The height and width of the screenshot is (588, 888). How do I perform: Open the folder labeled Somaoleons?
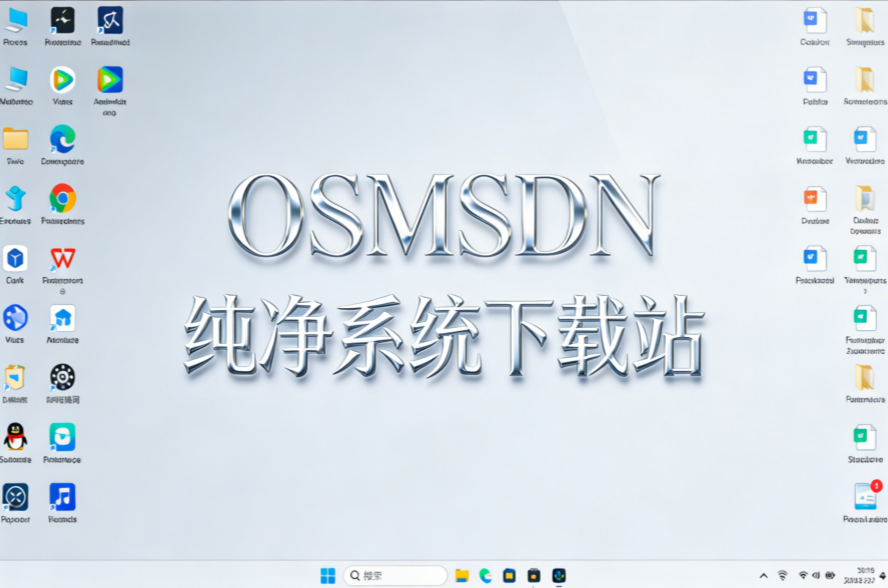(x=865, y=79)
